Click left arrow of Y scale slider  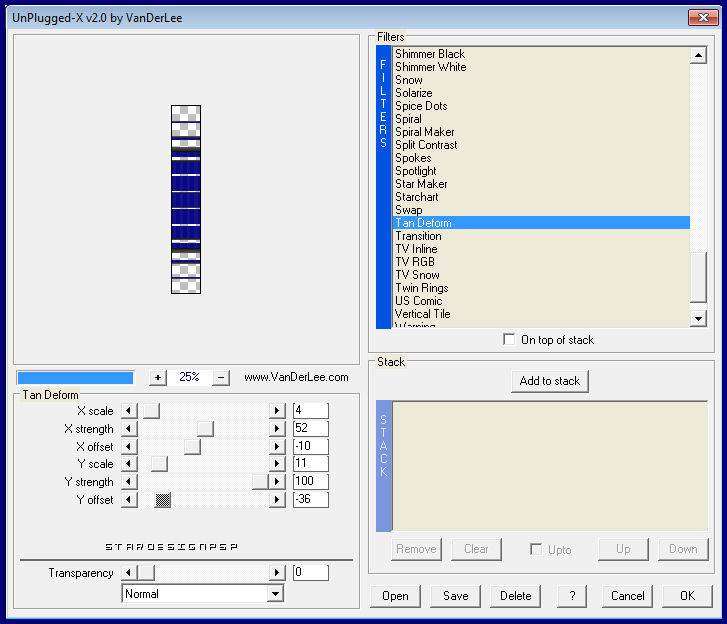tap(129, 464)
